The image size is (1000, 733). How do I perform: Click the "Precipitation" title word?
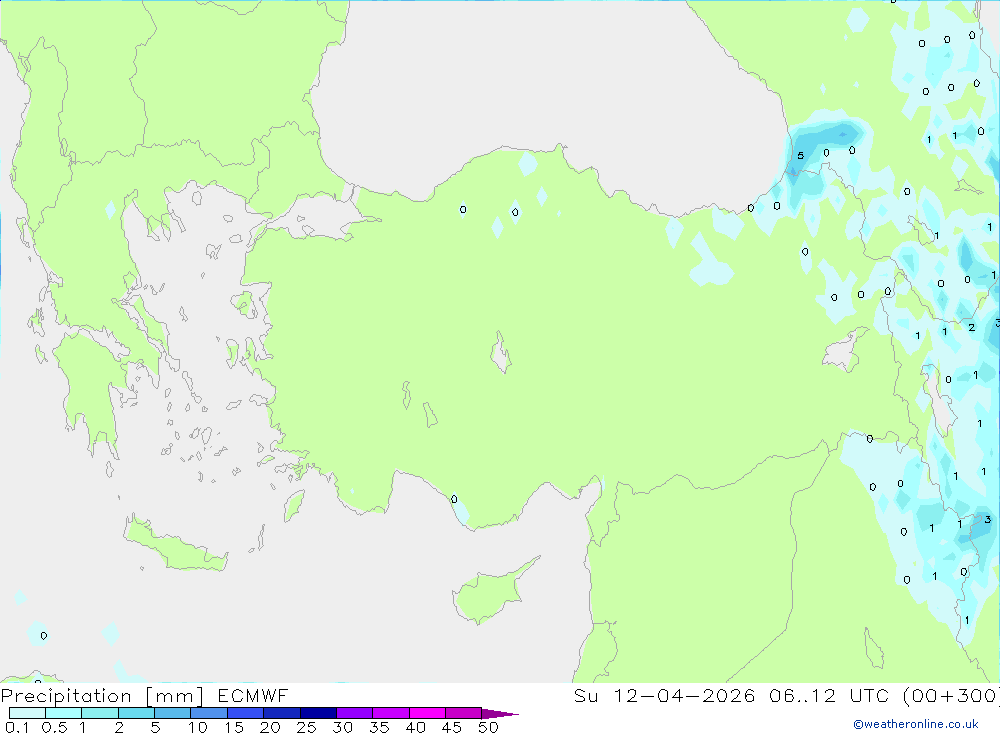click(x=66, y=696)
